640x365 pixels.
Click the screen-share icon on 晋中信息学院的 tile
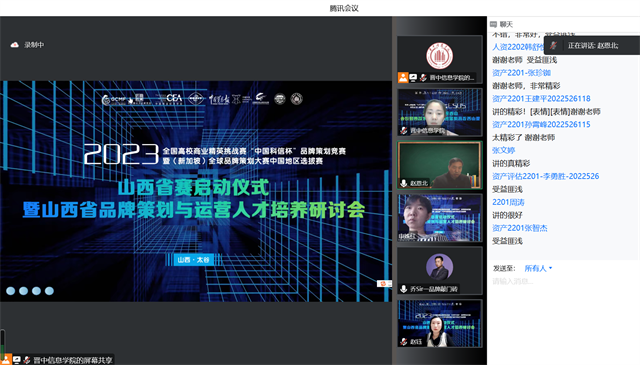tap(413, 78)
